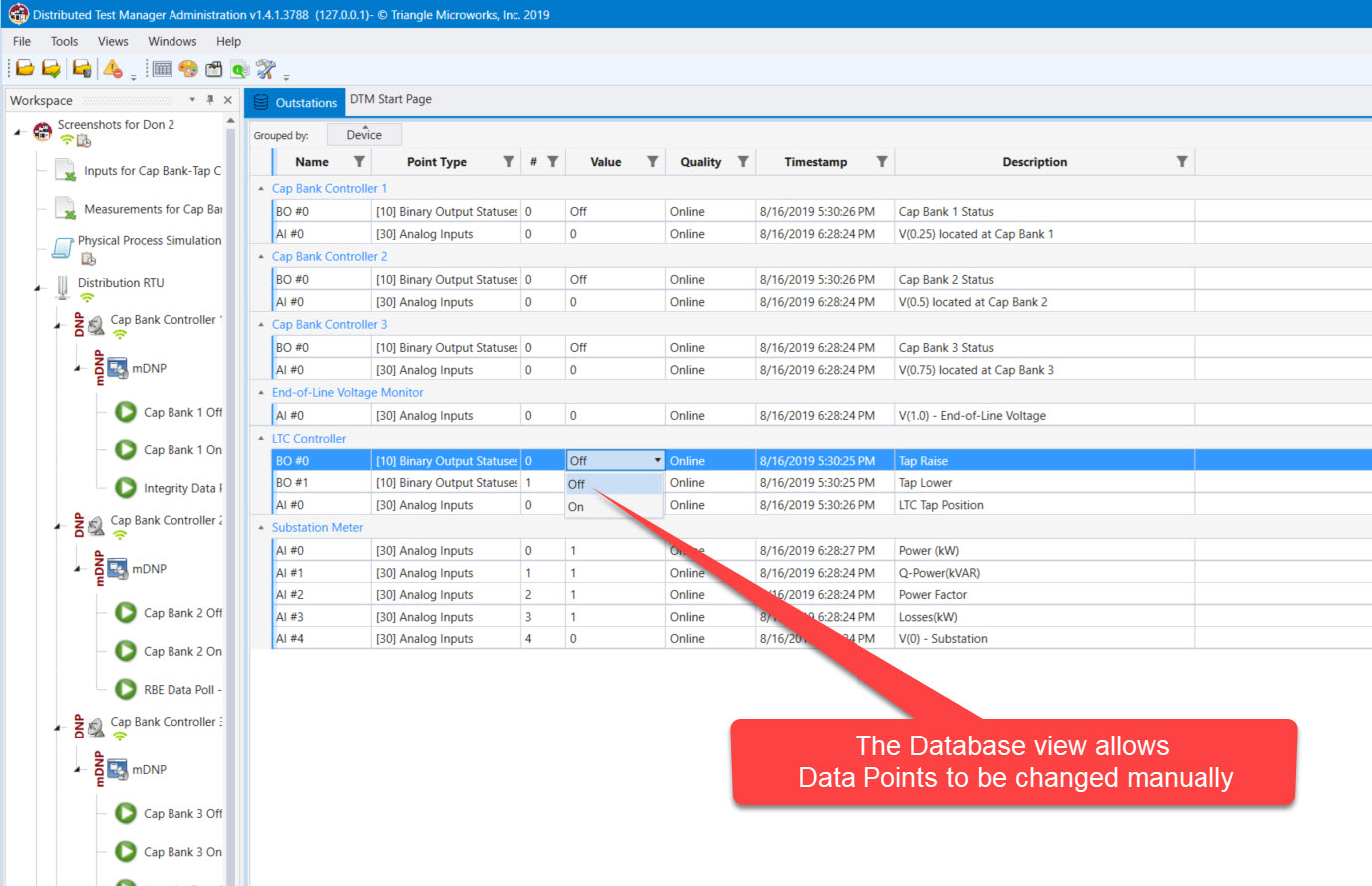The width and height of the screenshot is (1372, 886).
Task: Click the Device grouped-by button
Action: (364, 135)
